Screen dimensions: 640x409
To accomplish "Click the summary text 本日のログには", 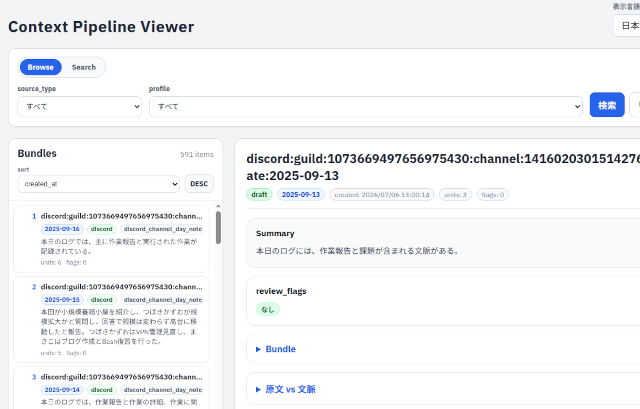I will 358,251.
